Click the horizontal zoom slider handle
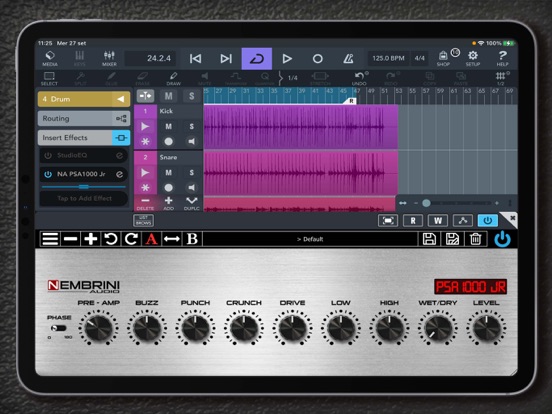Image resolution: width=552 pixels, height=414 pixels. (426, 203)
